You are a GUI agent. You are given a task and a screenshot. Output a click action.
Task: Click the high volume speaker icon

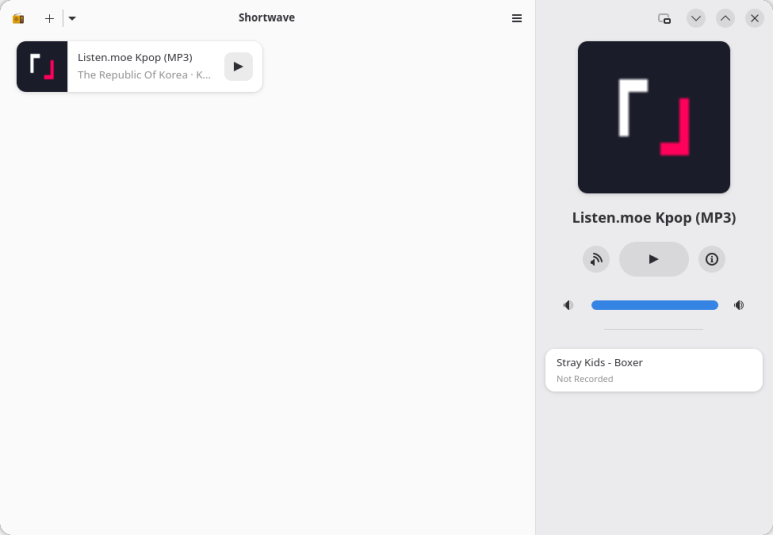point(738,305)
